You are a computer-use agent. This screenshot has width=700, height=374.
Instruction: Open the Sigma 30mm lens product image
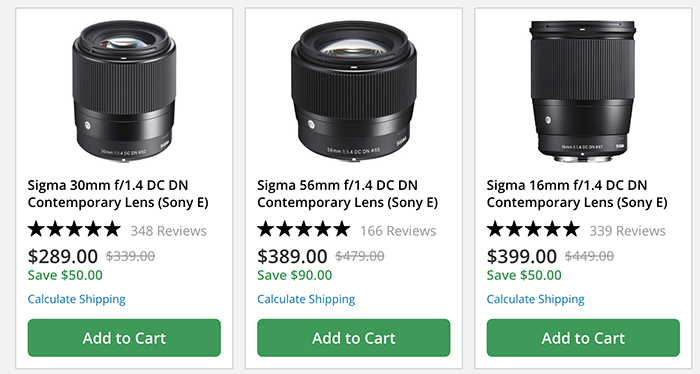124,91
